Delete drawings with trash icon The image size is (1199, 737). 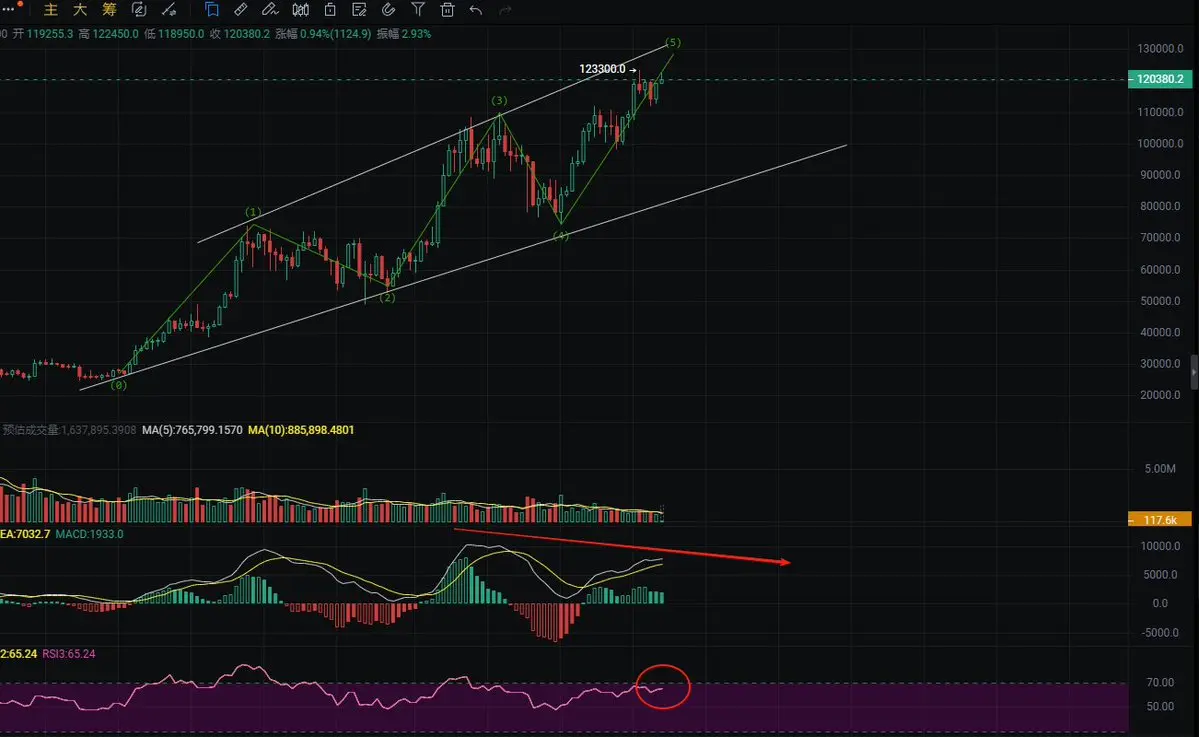click(447, 10)
